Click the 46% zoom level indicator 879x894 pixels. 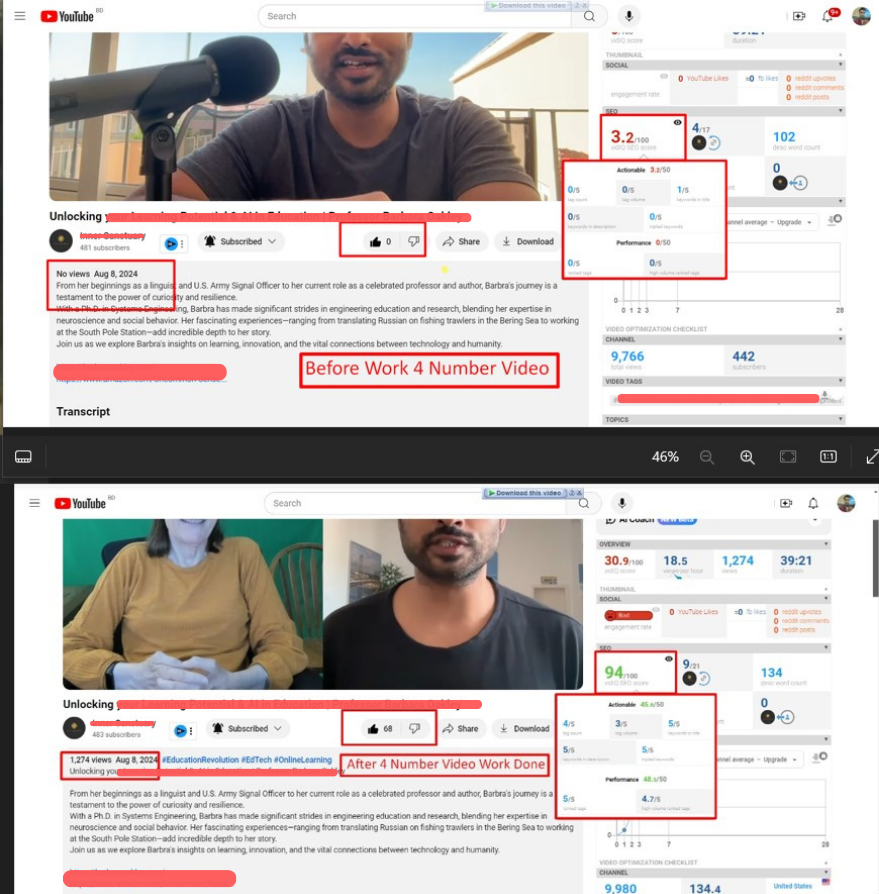point(665,457)
